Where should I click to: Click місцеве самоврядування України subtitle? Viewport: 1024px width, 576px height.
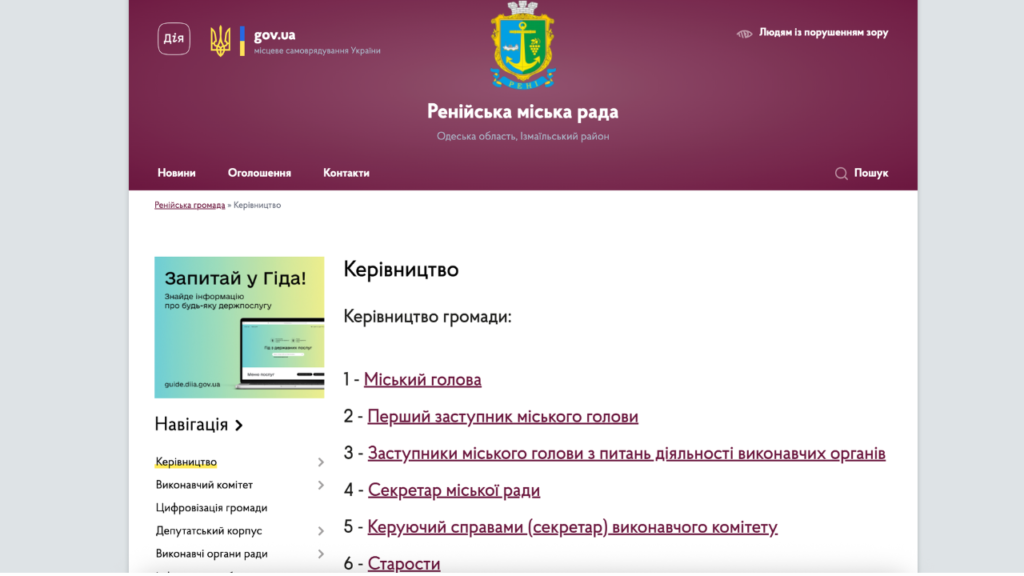317,50
